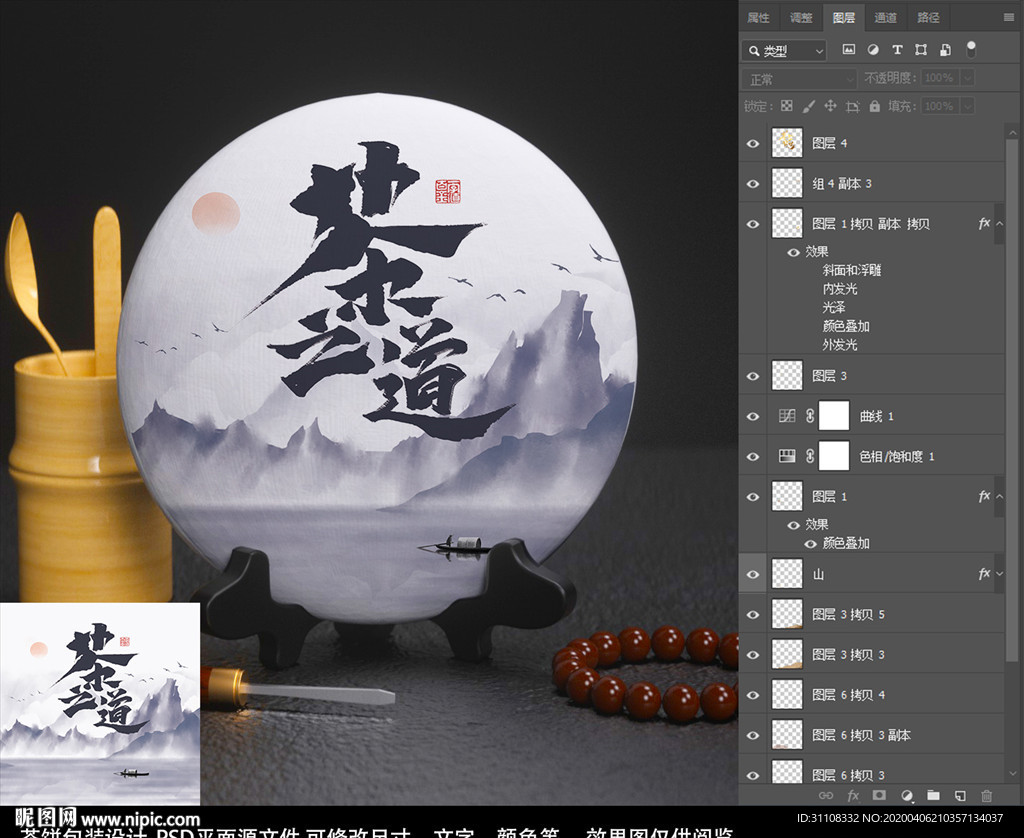Filter layers by pixel layer type
Screen dimensions: 1024x838
coord(848,50)
